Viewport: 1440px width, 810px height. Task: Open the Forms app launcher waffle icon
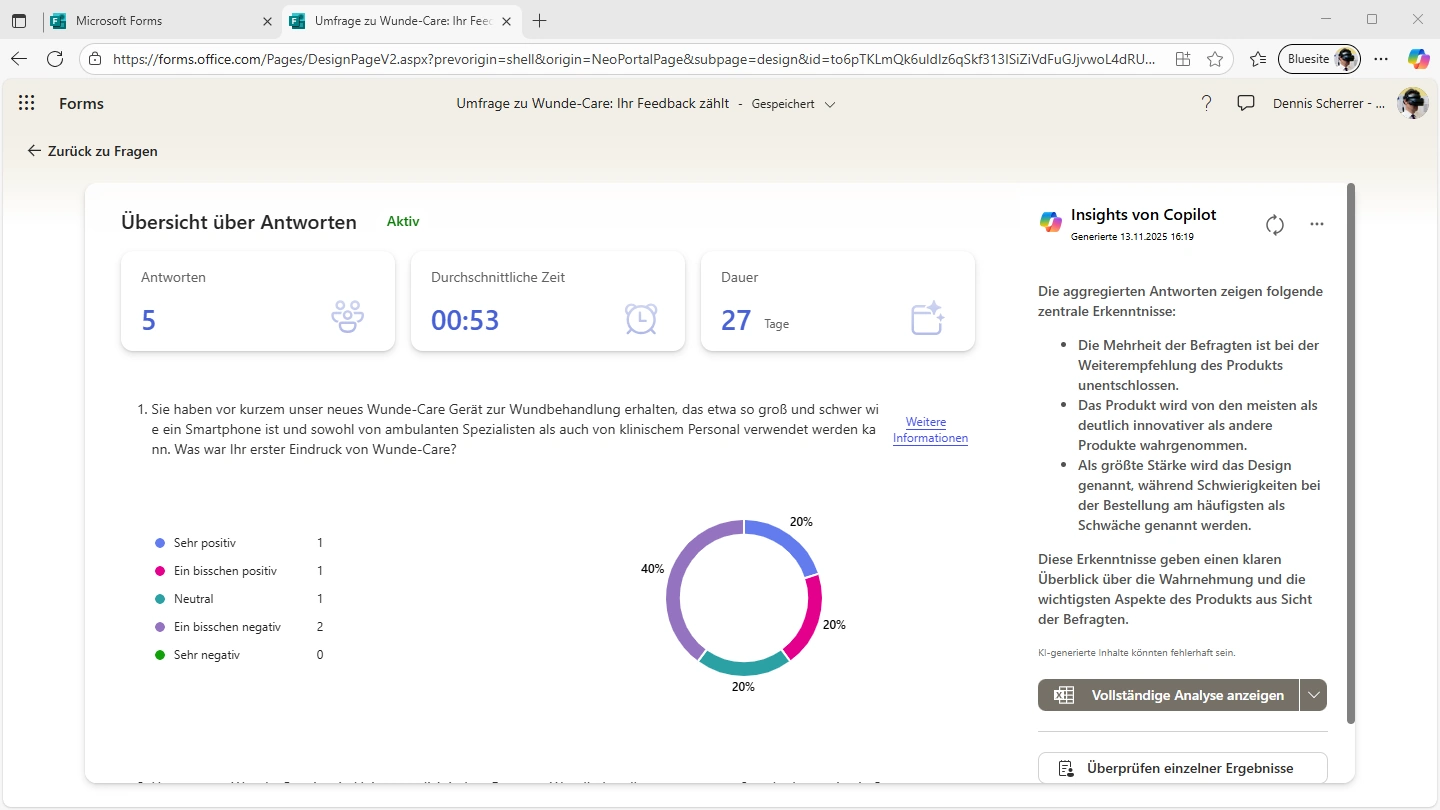[x=27, y=103]
